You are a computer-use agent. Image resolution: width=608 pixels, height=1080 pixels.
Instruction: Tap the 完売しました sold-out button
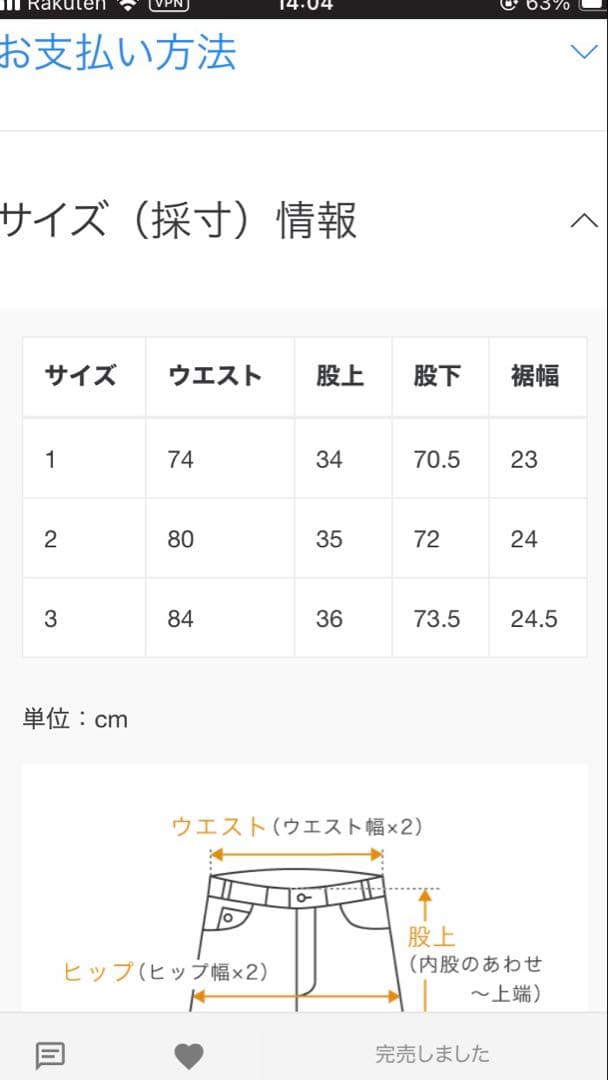(430, 1053)
